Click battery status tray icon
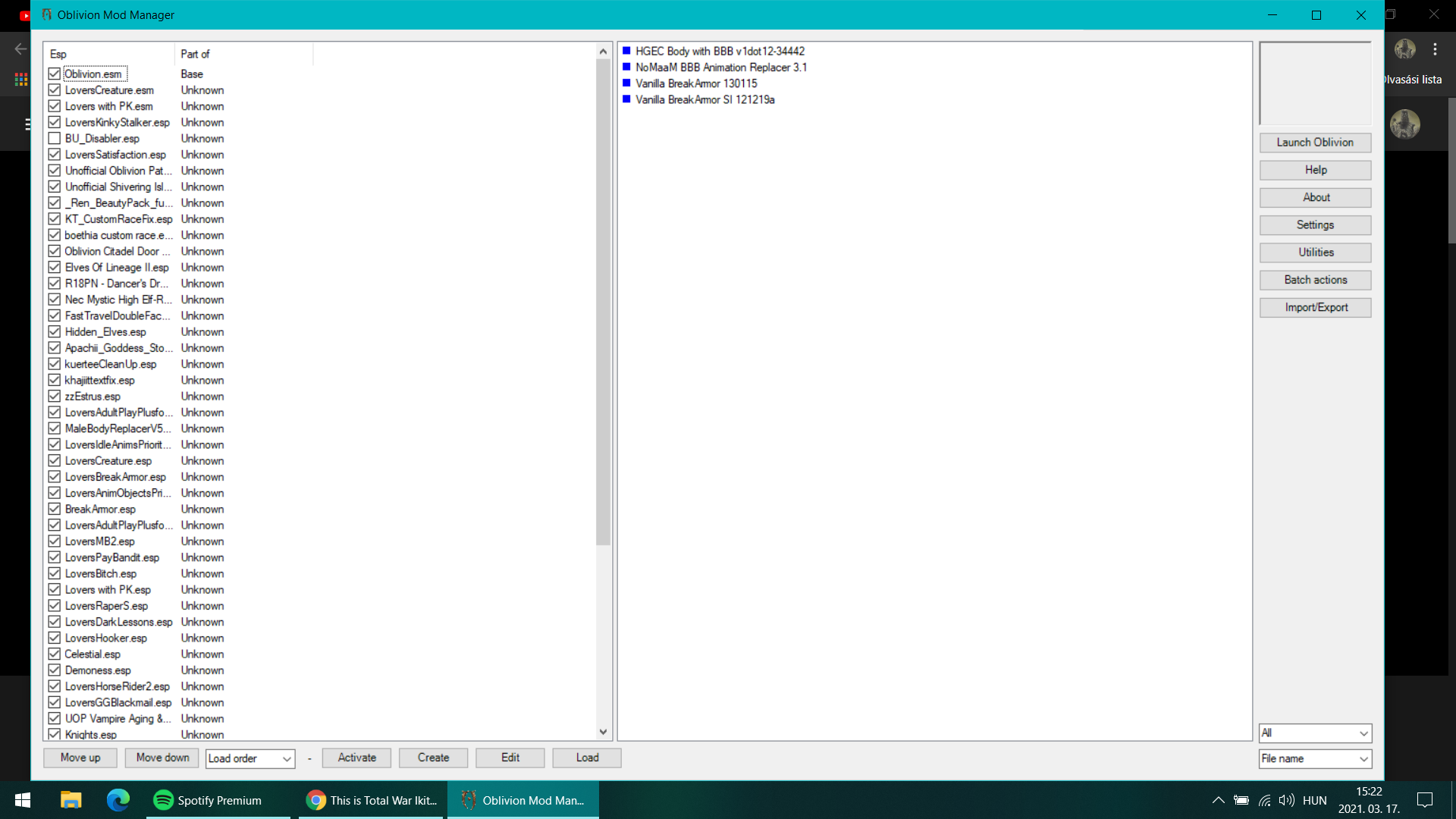The image size is (1456, 819). (x=1241, y=800)
